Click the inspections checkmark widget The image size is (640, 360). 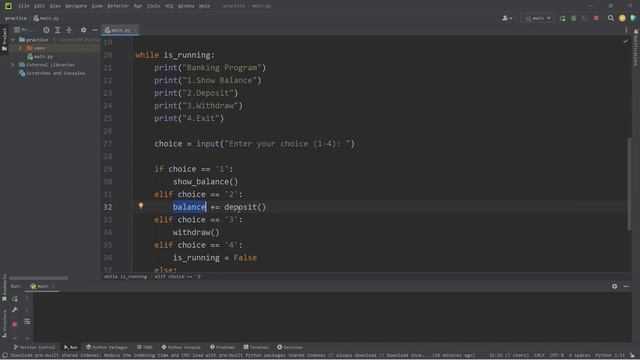[x=626, y=41]
